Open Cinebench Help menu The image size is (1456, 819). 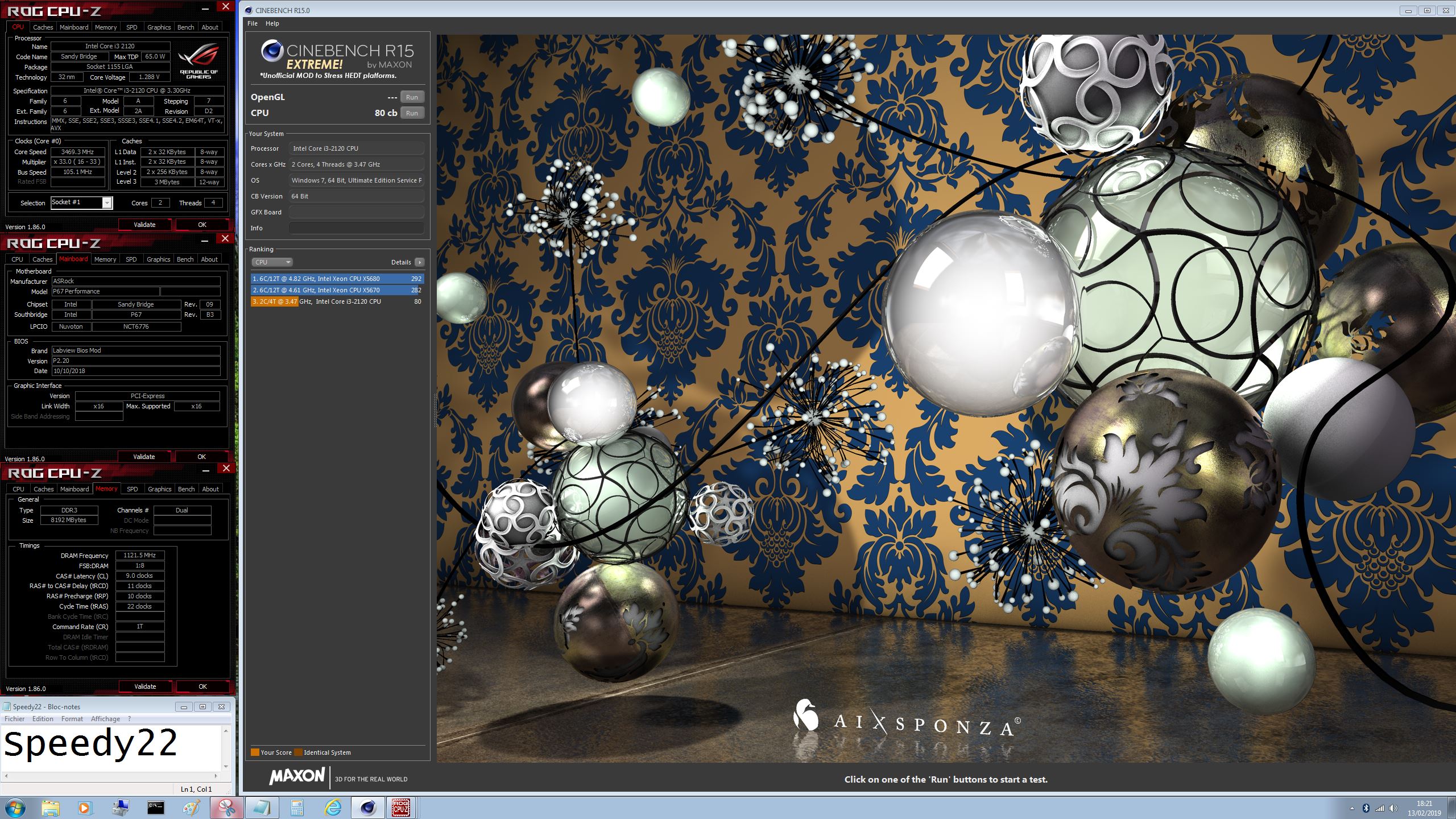coord(272,23)
